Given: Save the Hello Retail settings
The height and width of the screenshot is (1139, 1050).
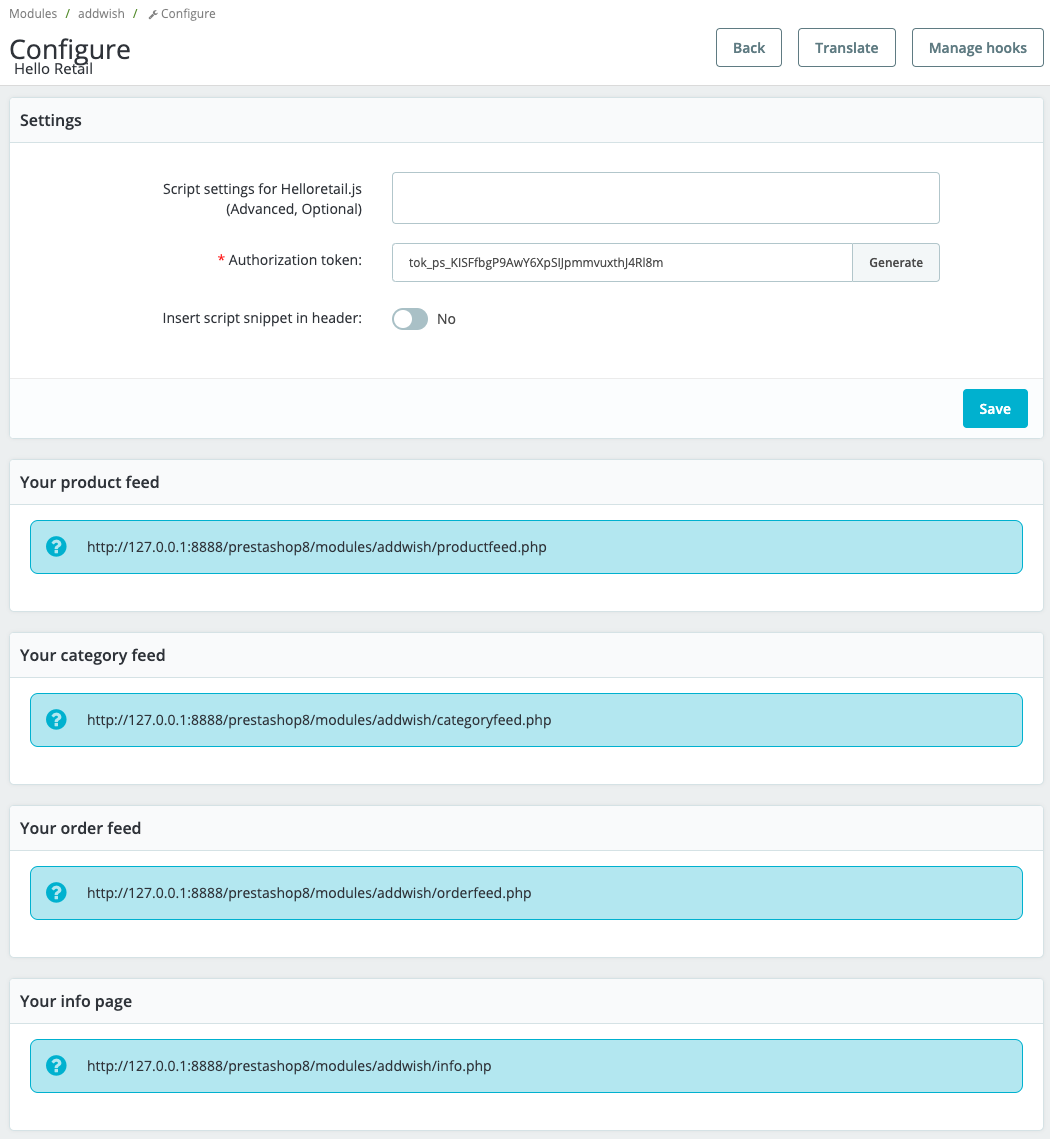Looking at the screenshot, I should (994, 408).
